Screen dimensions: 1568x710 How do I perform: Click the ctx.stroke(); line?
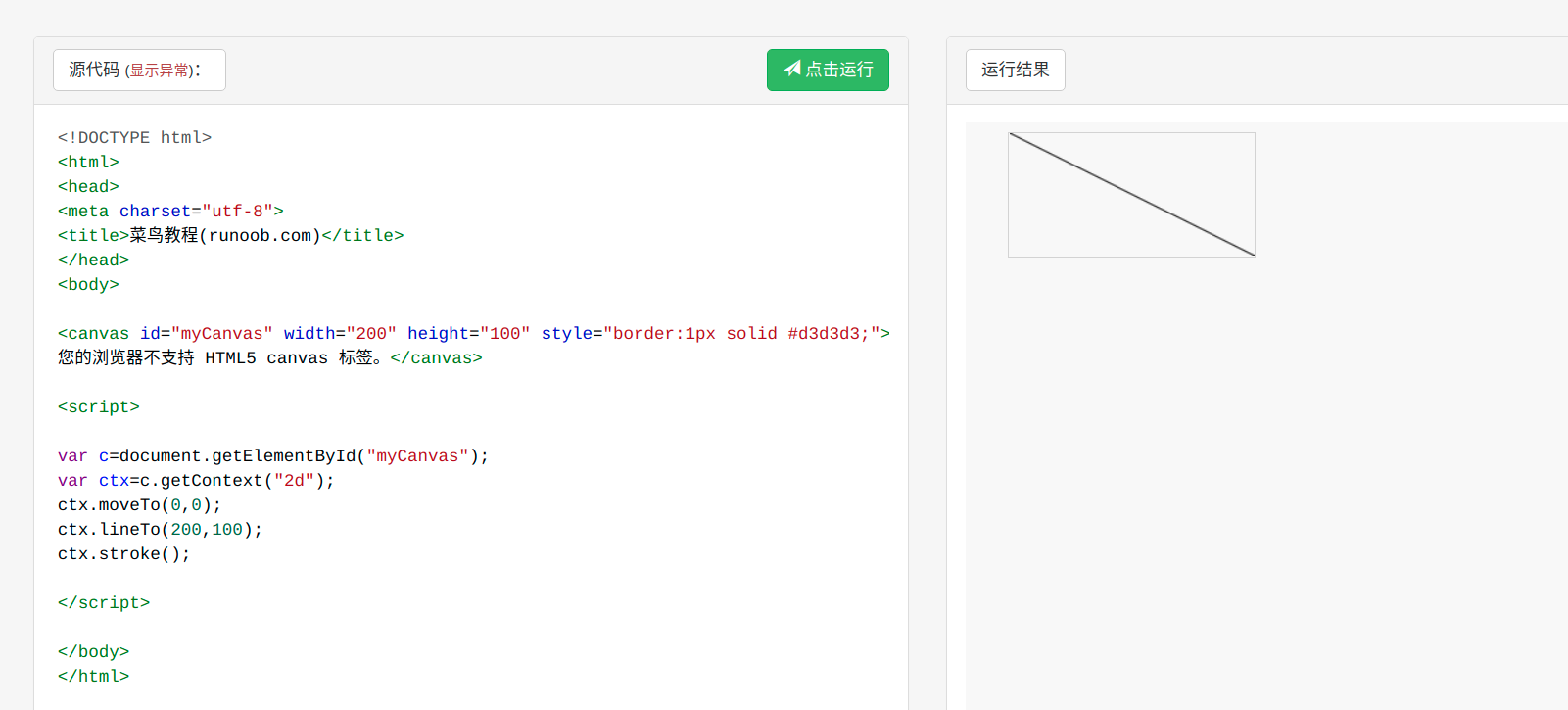point(123,554)
